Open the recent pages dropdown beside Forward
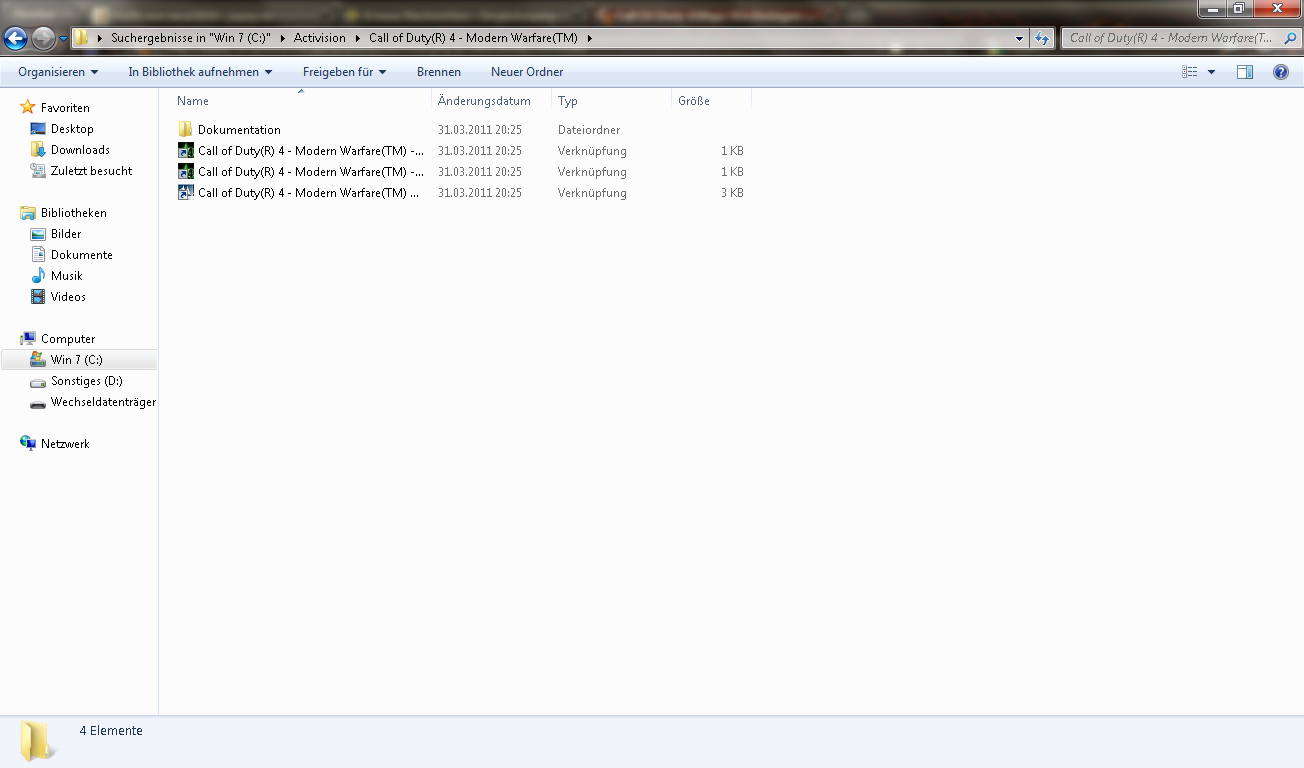This screenshot has width=1304, height=768. (64, 39)
